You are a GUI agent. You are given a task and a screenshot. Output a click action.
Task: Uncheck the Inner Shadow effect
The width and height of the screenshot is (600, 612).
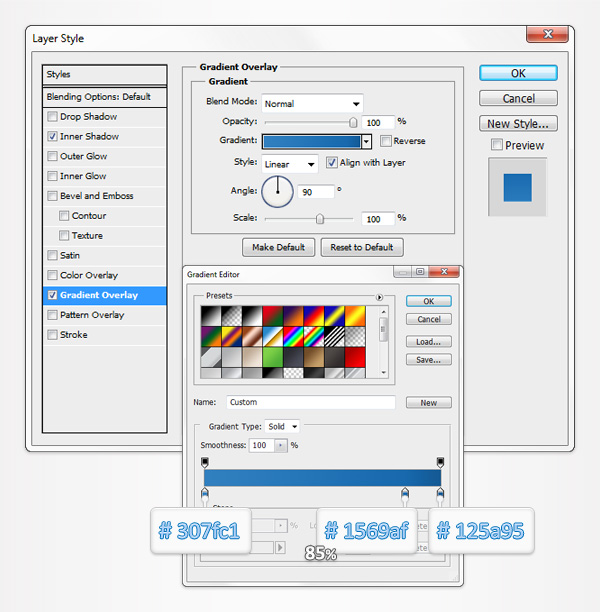(x=52, y=137)
